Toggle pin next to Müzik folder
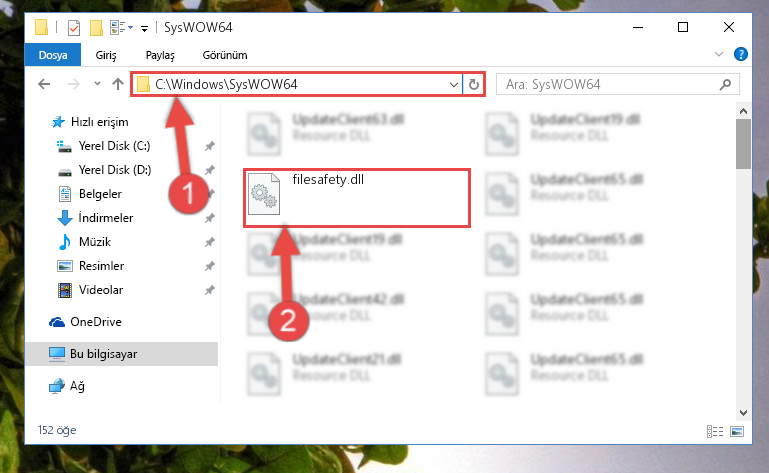 coord(210,242)
